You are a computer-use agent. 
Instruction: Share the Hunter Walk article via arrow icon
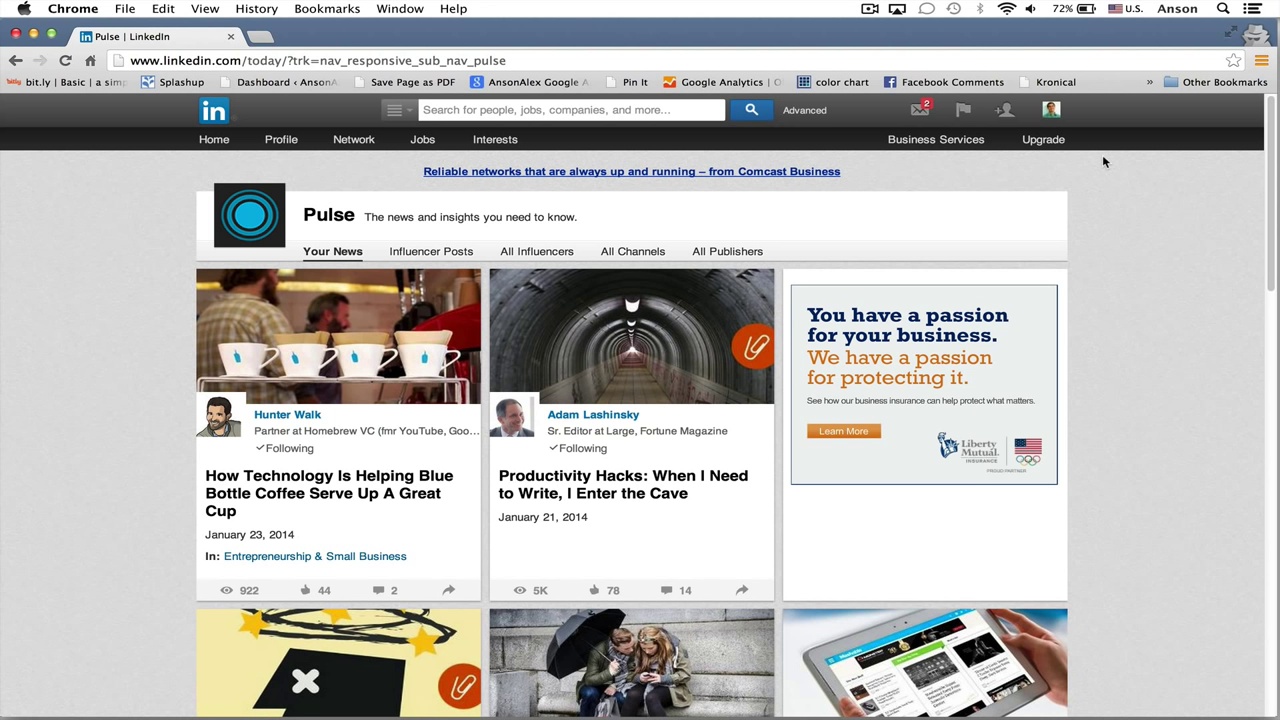point(448,590)
